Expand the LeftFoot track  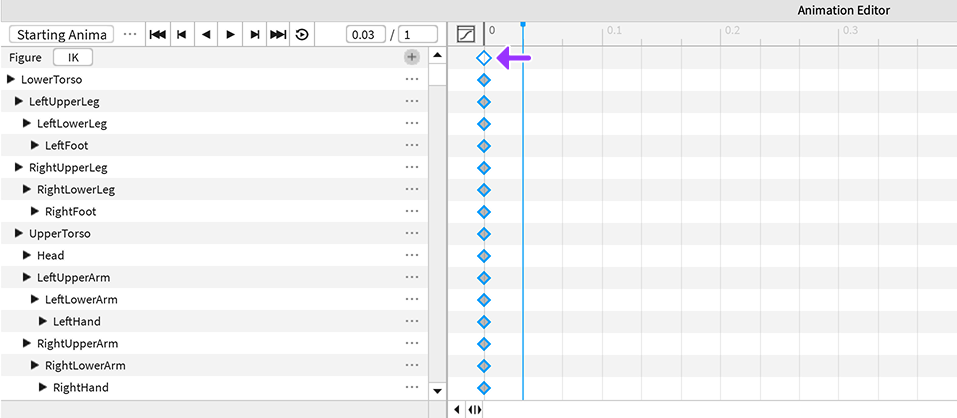pyautogui.click(x=35, y=145)
